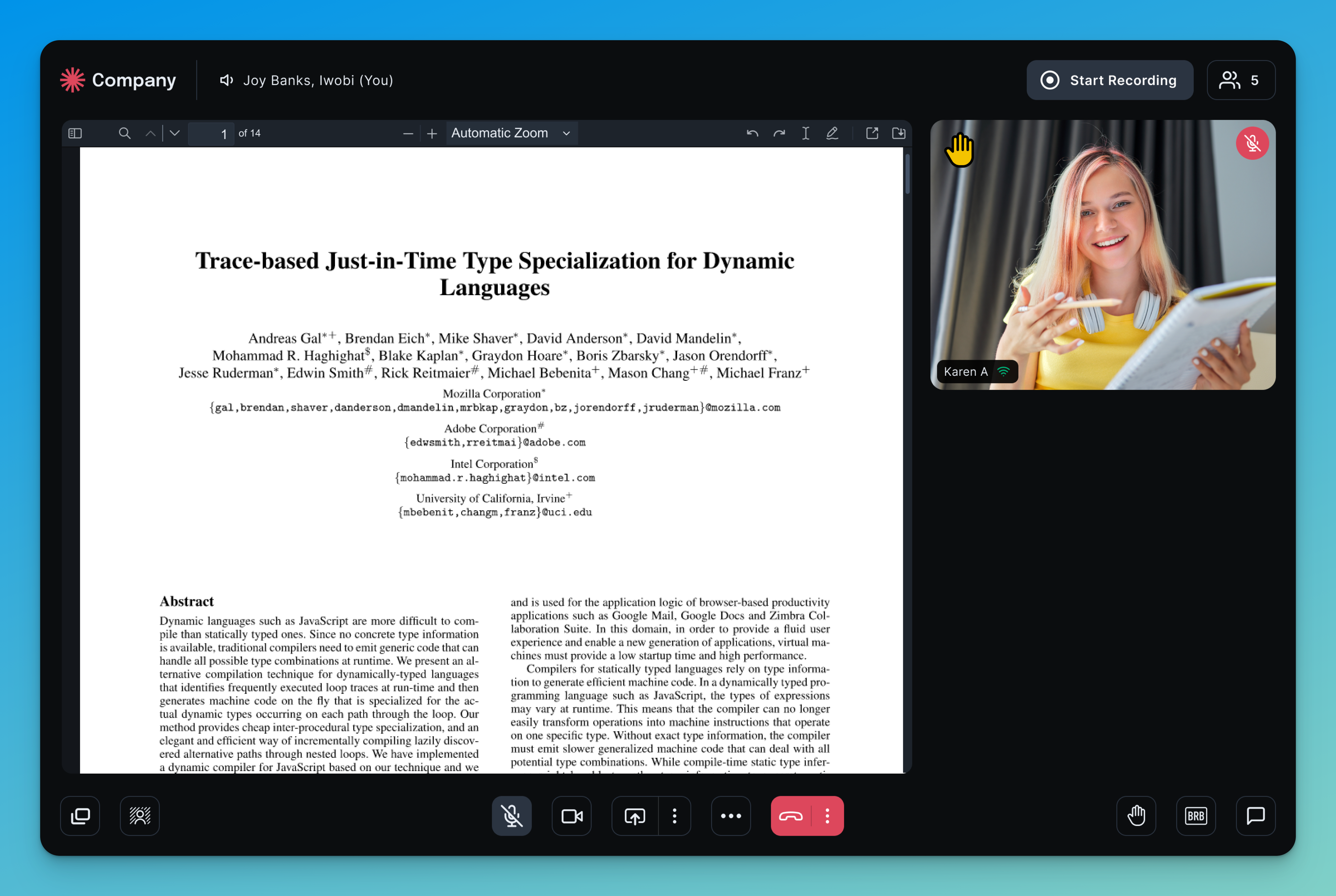Open the Automatic Zoom dropdown
This screenshot has height=896, width=1336.
tap(511, 133)
